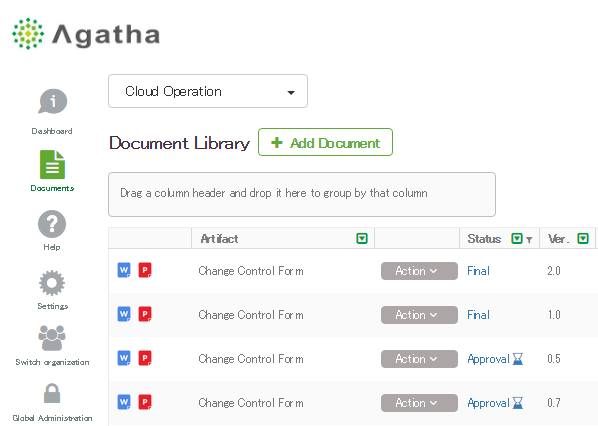
Task: Click Switch organization in the sidebar
Action: 52,346
